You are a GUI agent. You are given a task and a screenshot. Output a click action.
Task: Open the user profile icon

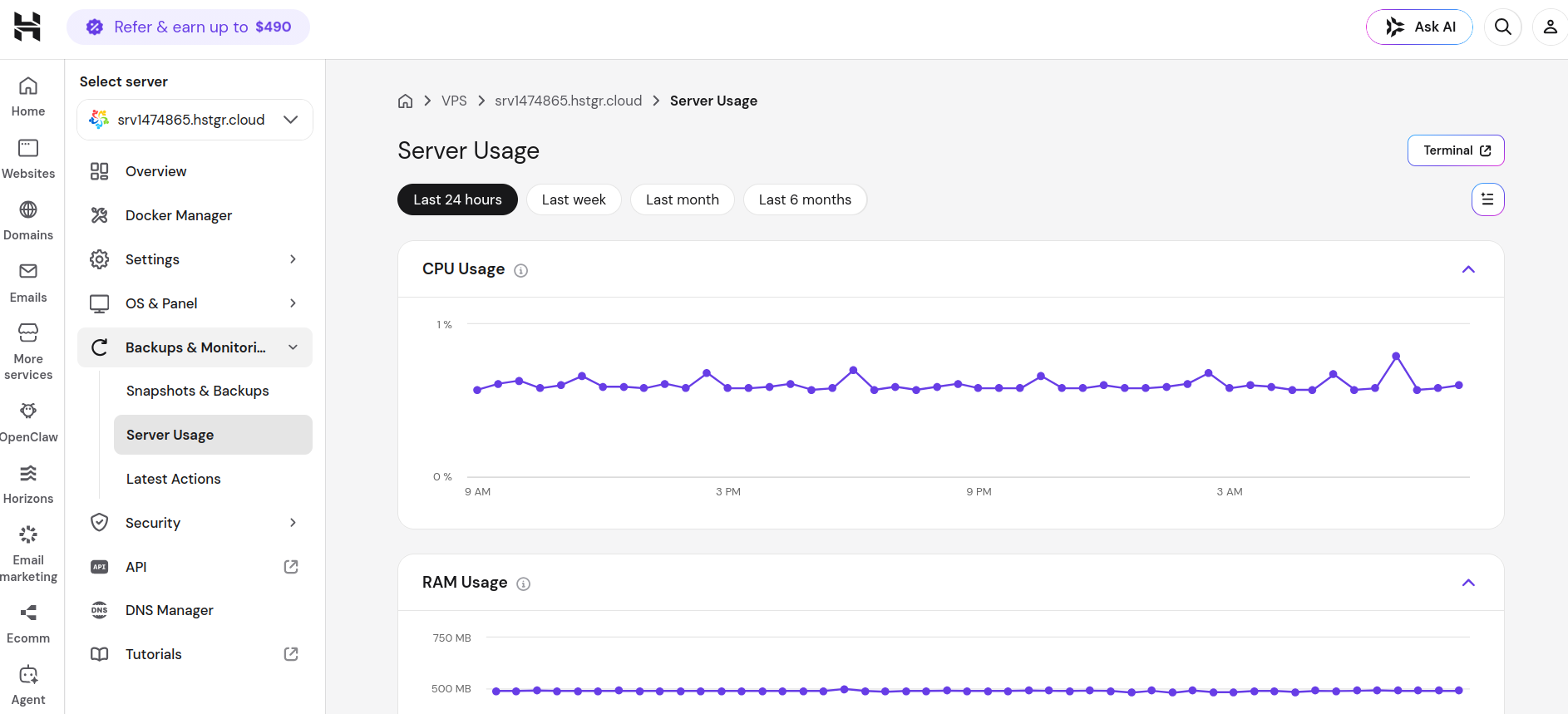pyautogui.click(x=1550, y=27)
